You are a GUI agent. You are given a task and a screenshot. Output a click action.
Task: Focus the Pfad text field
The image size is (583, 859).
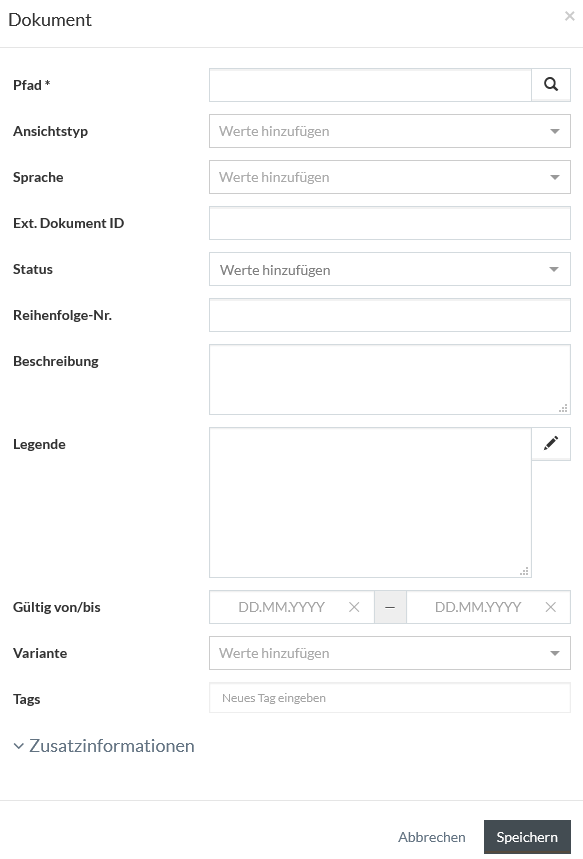tap(370, 85)
